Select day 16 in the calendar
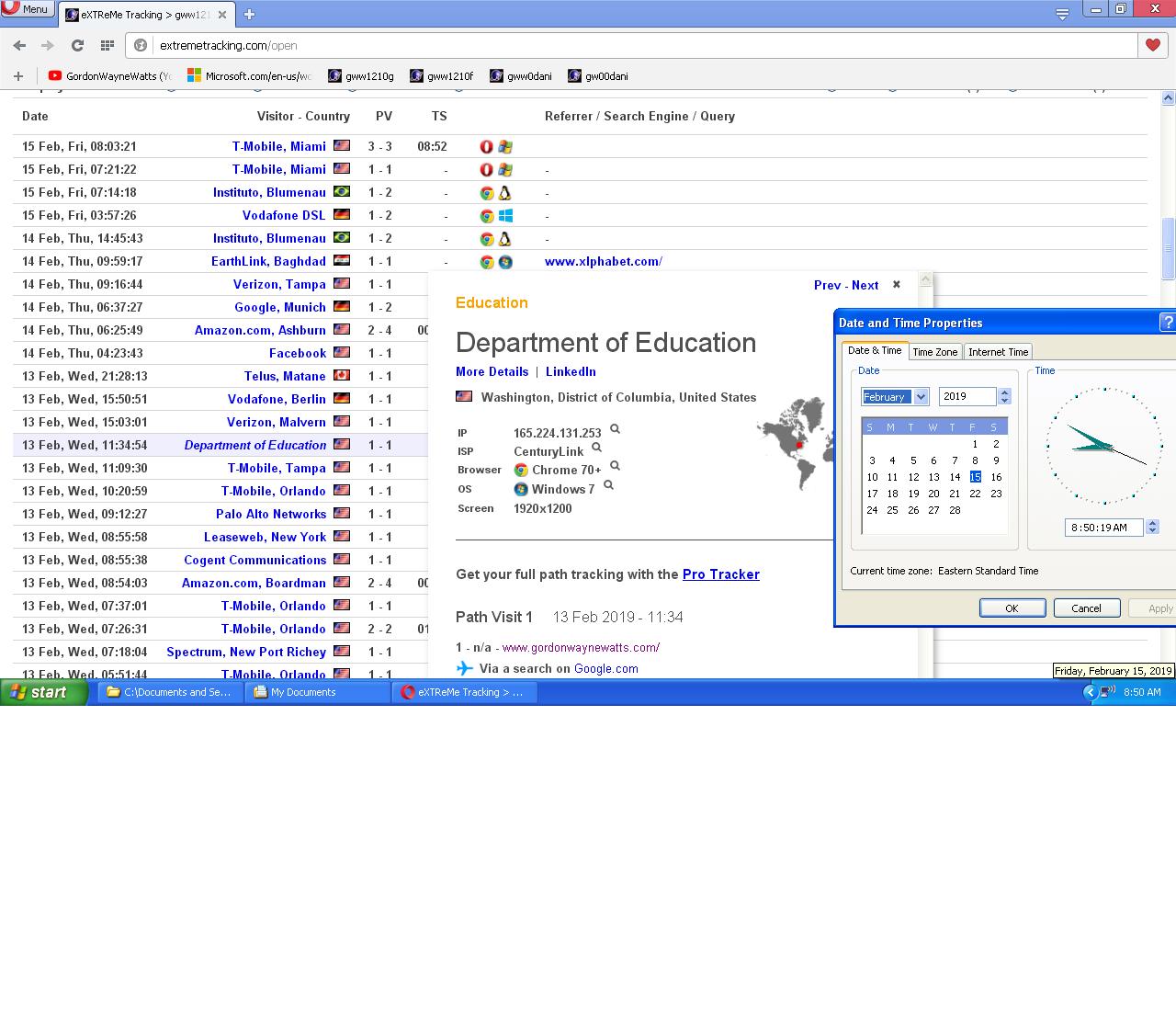 996,477
